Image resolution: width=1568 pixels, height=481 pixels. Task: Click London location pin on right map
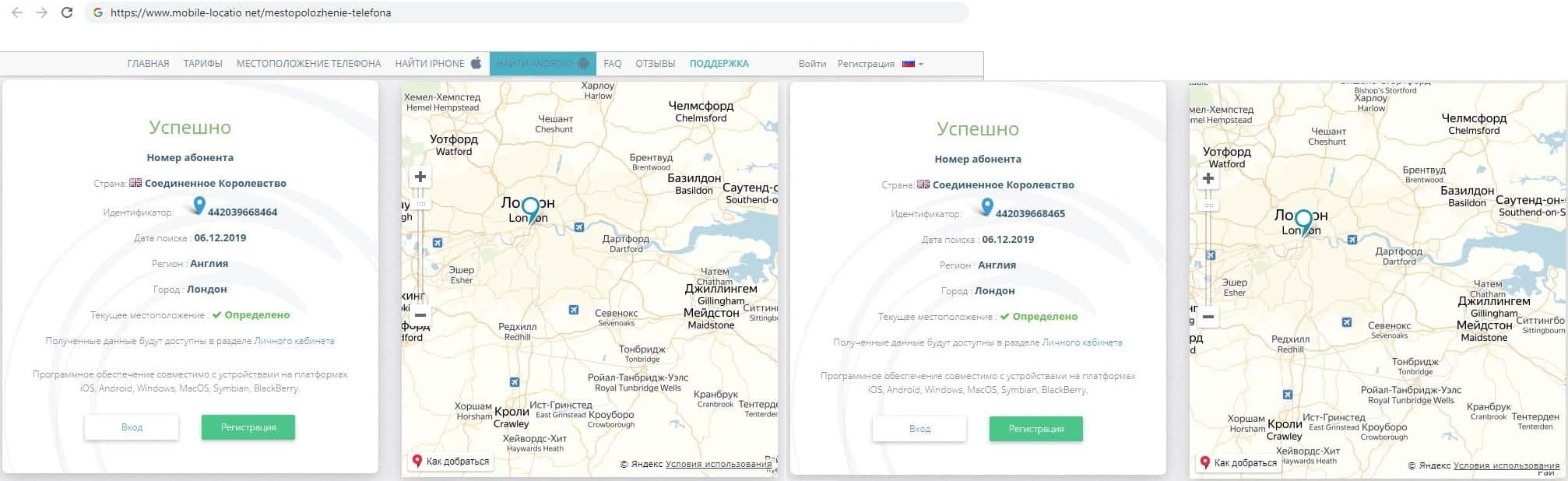pos(1303,222)
